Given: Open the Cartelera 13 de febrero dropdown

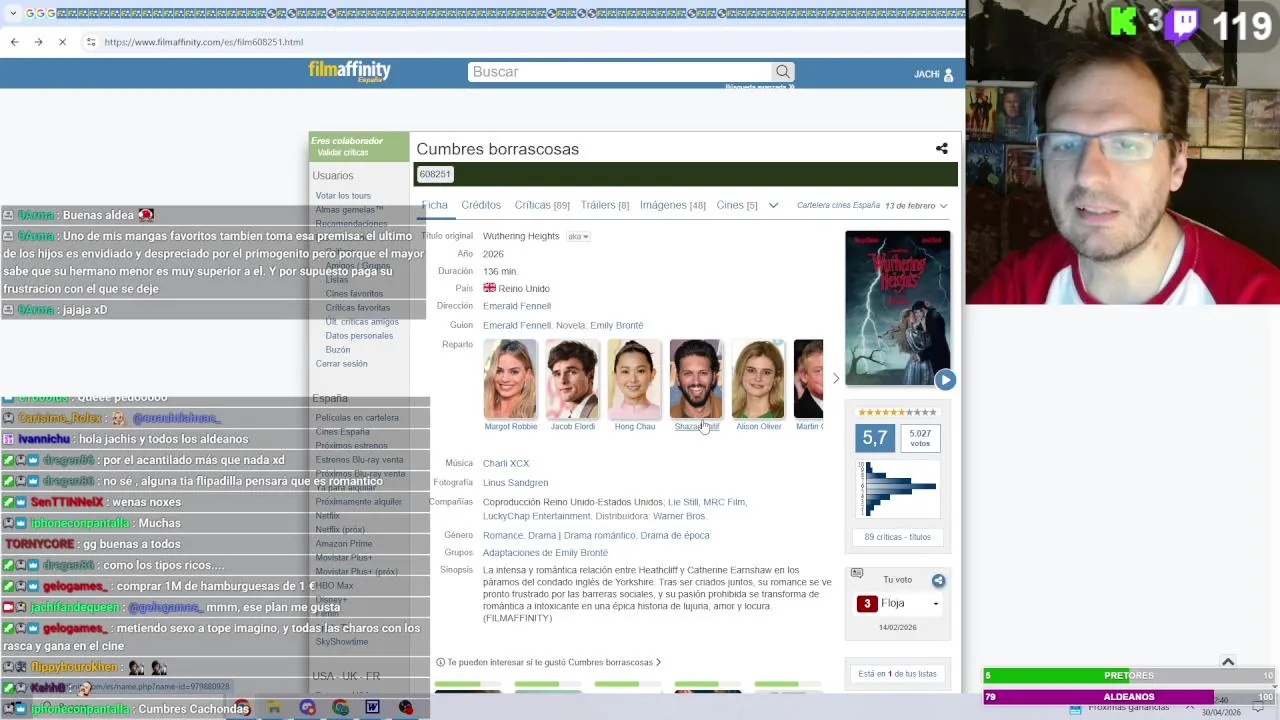Looking at the screenshot, I should point(871,206).
